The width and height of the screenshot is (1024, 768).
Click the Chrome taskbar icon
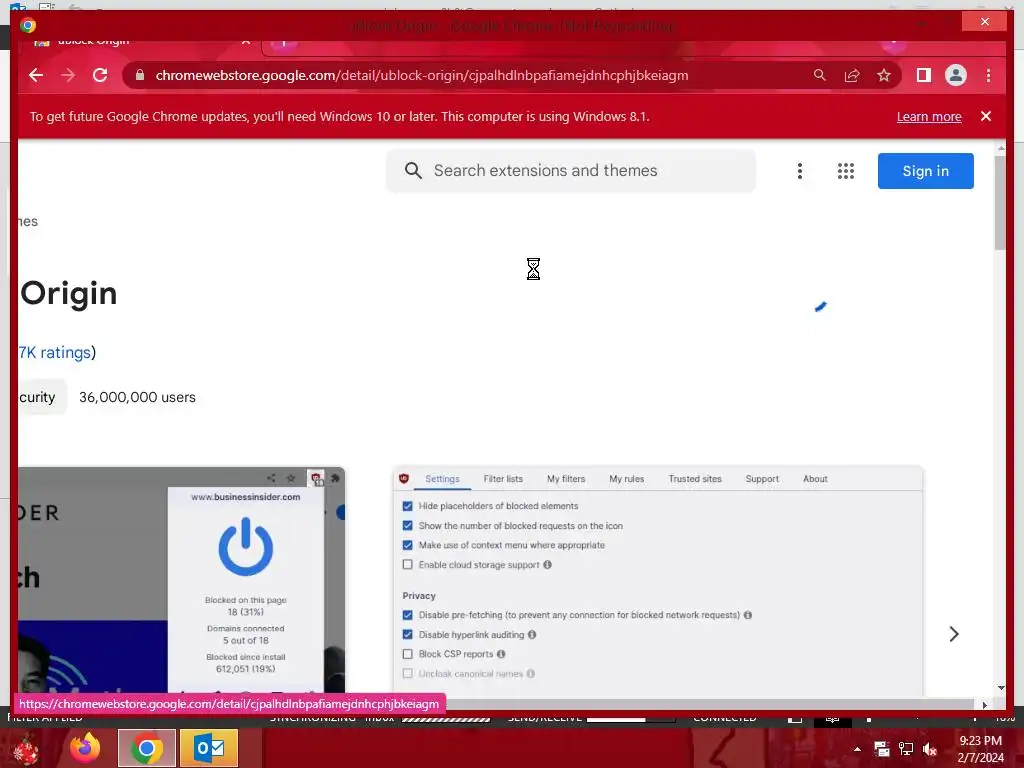147,748
